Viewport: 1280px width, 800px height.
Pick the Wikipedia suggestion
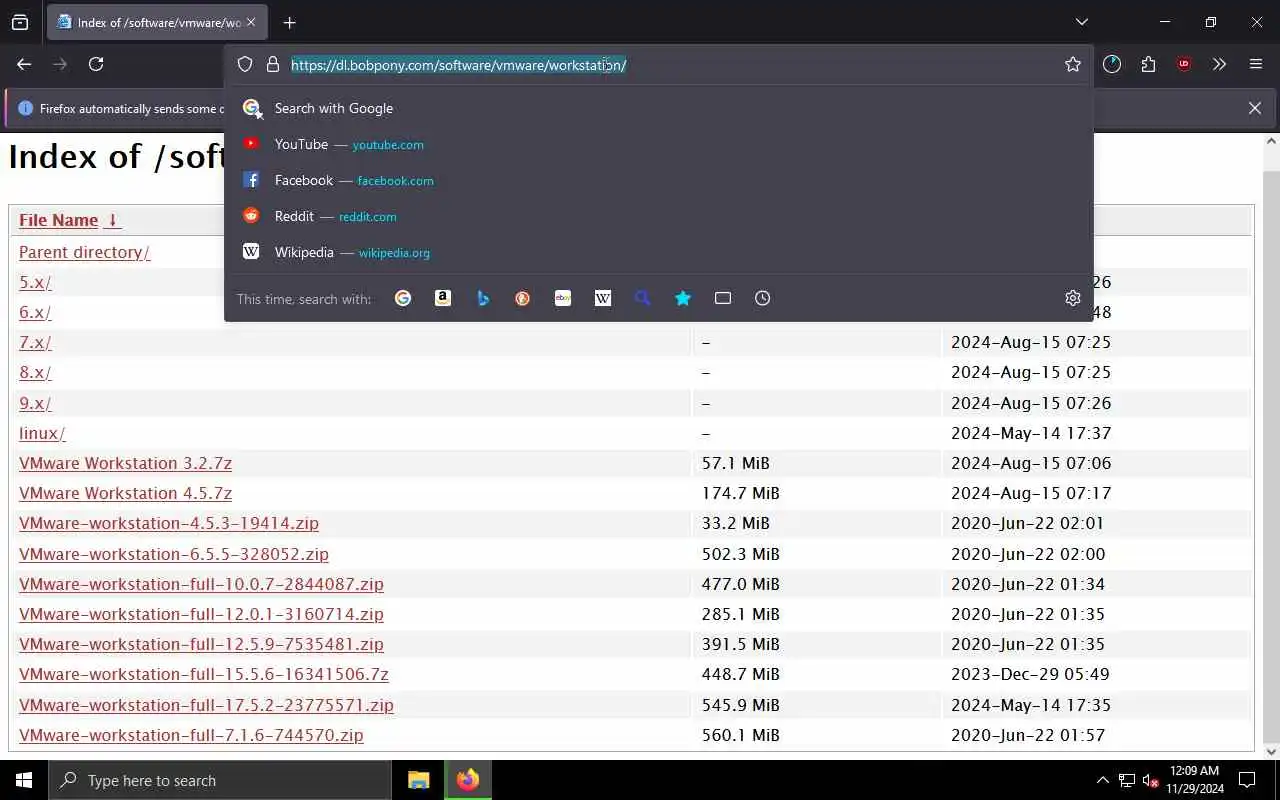(x=659, y=252)
